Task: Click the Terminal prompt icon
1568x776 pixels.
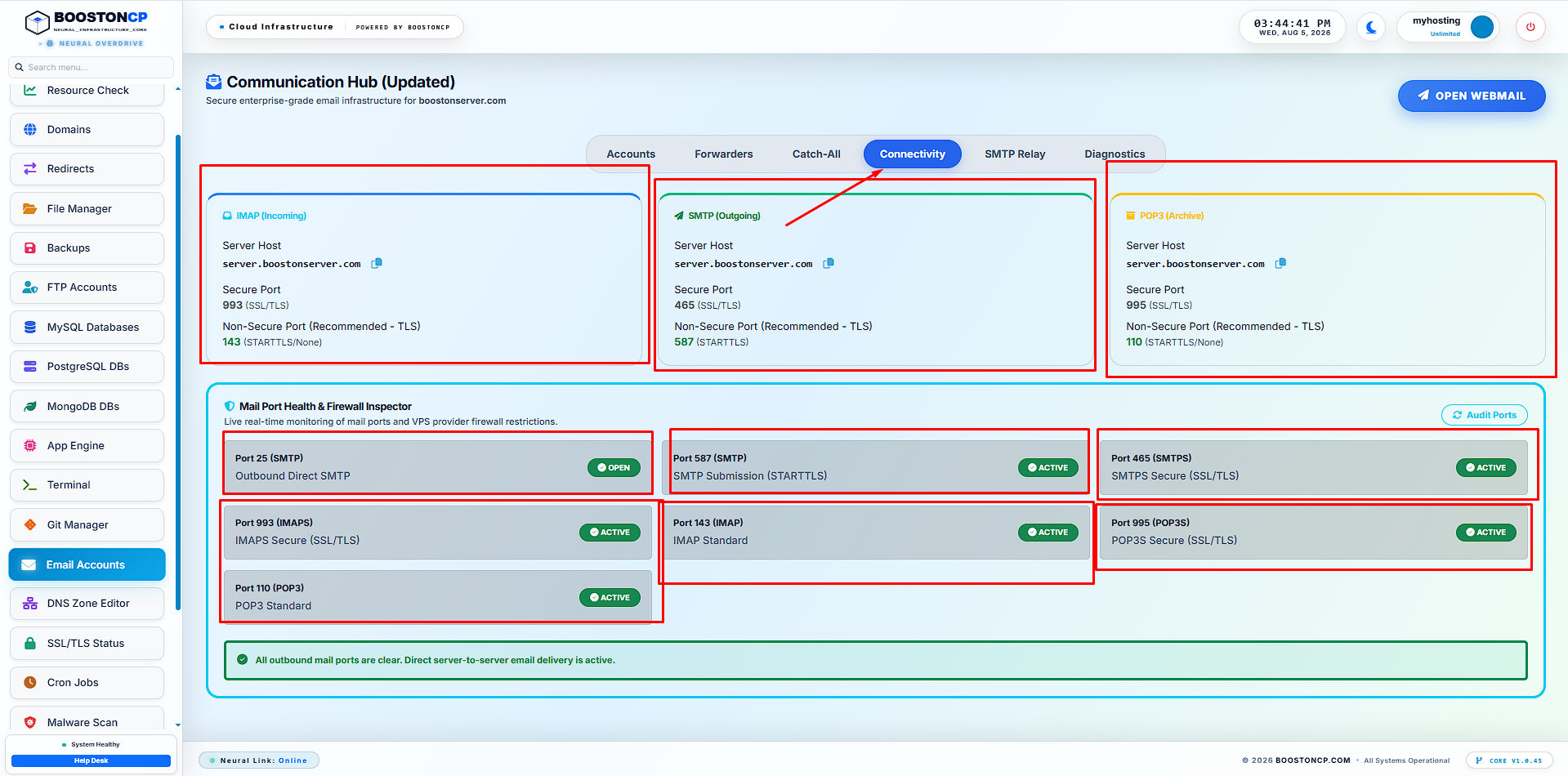Action: [30, 484]
